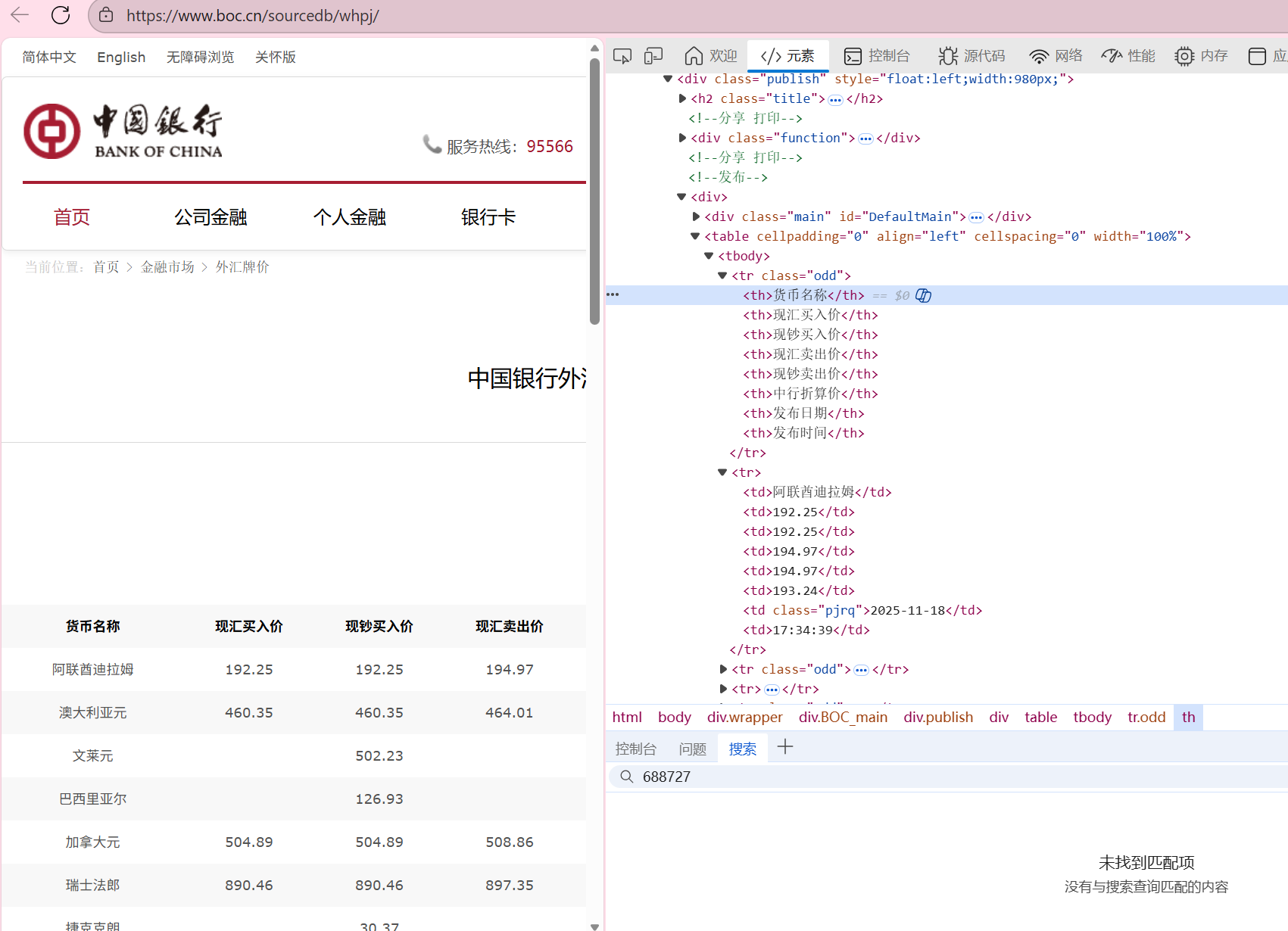This screenshot has width=1288, height=931.
Task: Open the 控制台 drawer tab
Action: click(636, 749)
